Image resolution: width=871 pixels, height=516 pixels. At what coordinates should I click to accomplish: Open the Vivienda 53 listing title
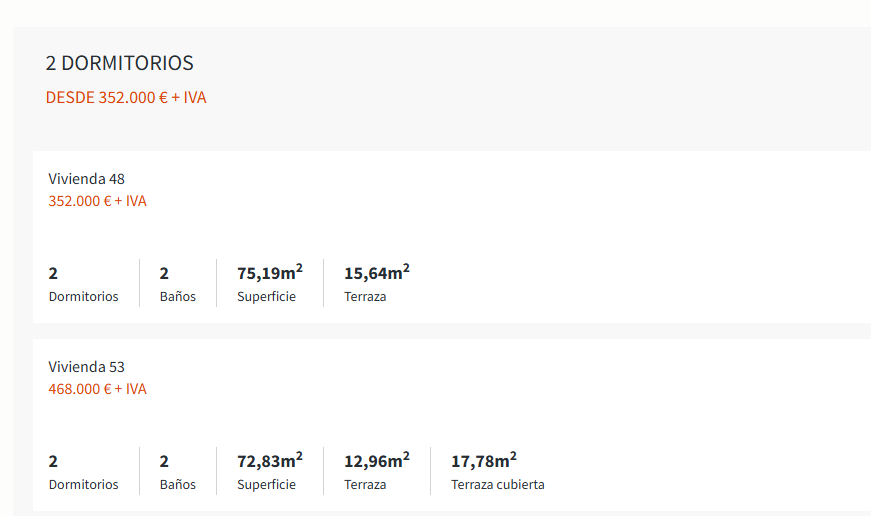(87, 367)
